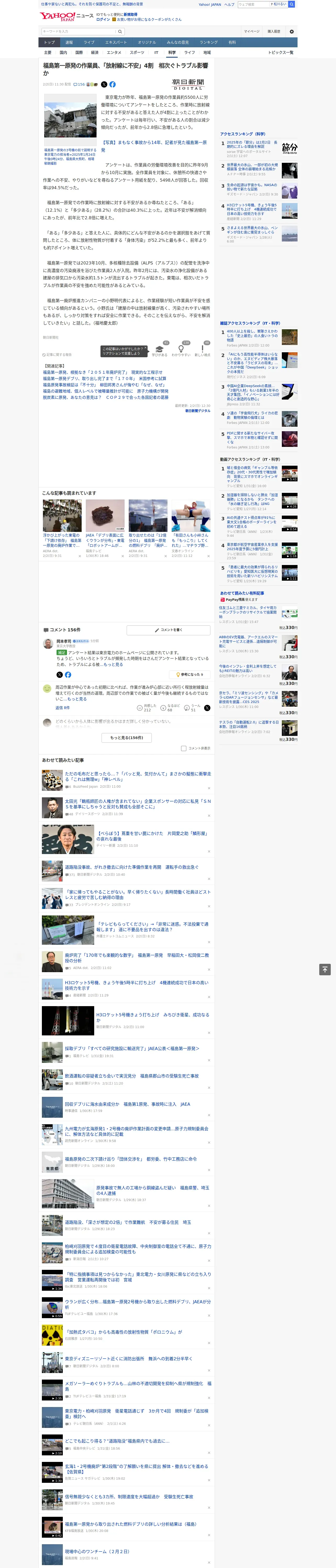The image size is (336, 1568).
Task: Open related link 福島第一原発、根拠なき「２０５１年廃炉完了」
Action: click(102, 372)
